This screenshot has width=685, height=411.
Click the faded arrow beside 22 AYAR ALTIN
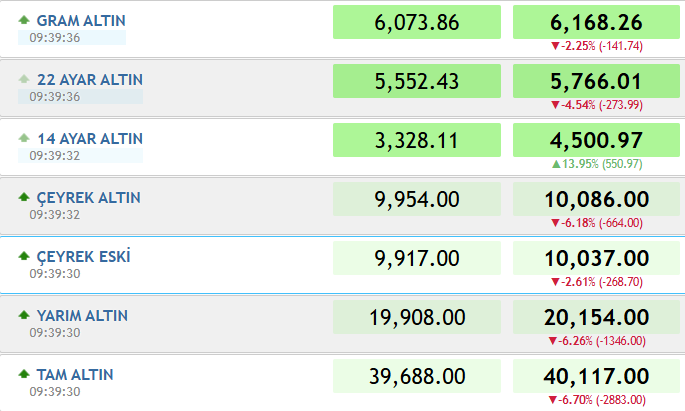(x=24, y=79)
